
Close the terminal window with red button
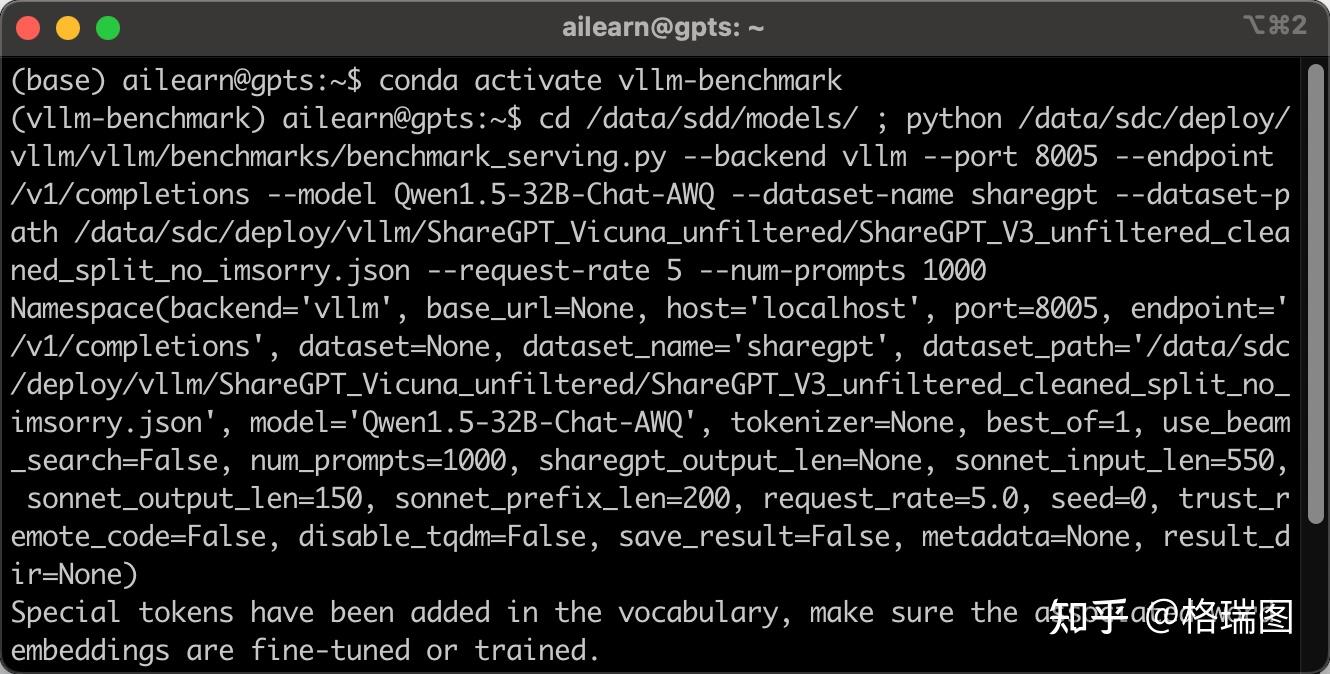[29, 28]
